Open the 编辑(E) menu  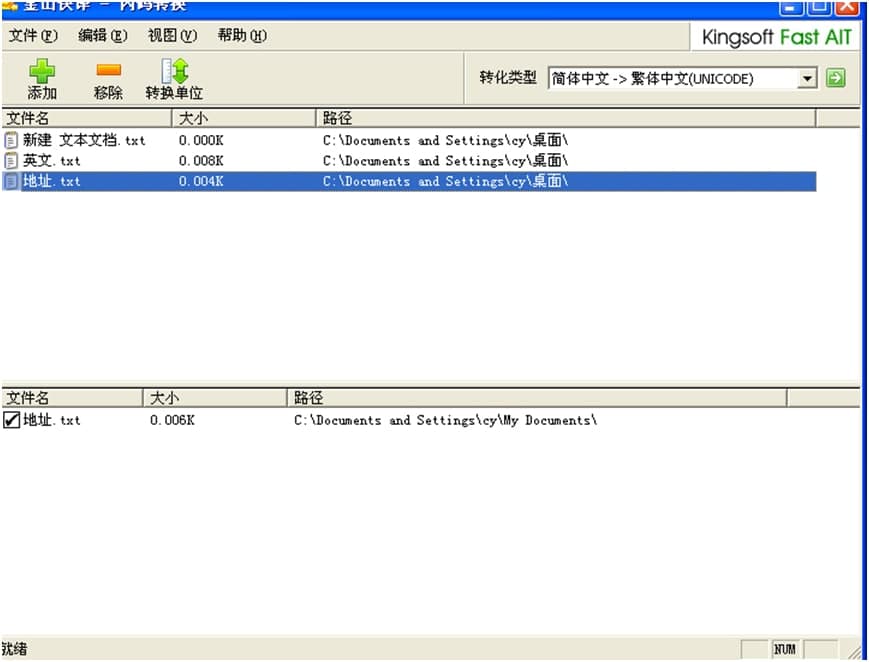pos(103,35)
